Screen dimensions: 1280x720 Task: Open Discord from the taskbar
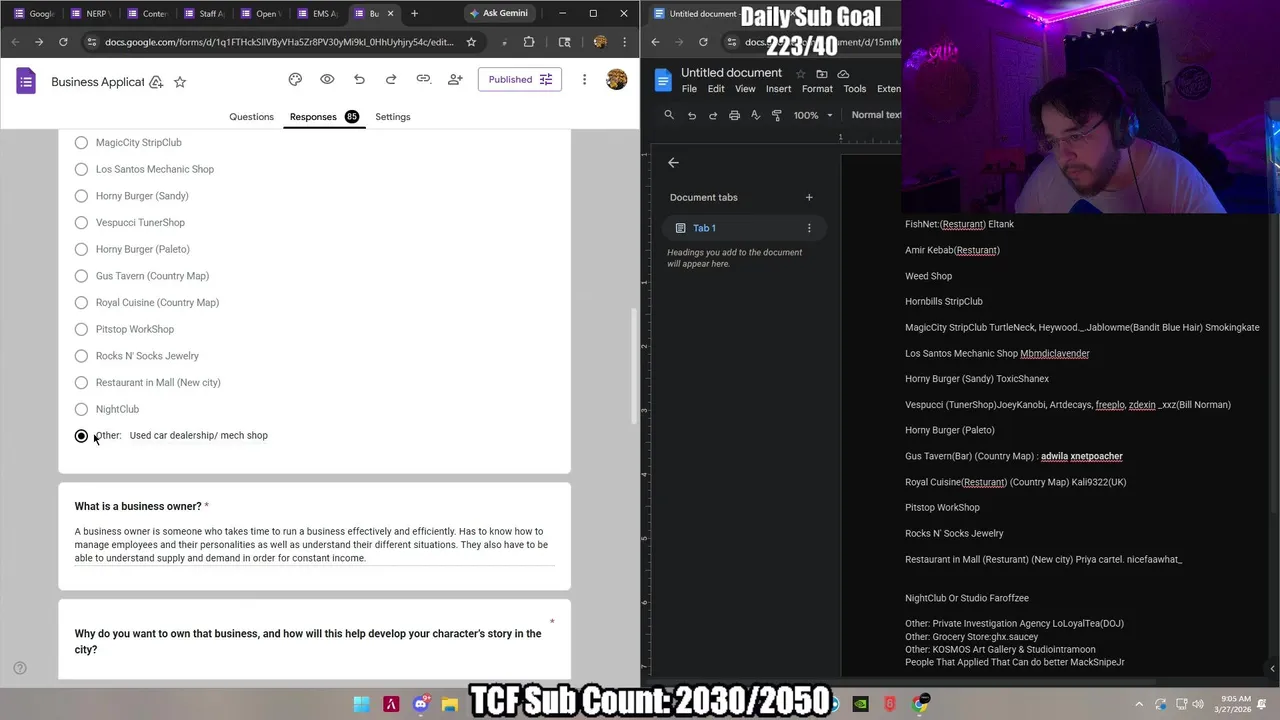pyautogui.click(x=421, y=704)
